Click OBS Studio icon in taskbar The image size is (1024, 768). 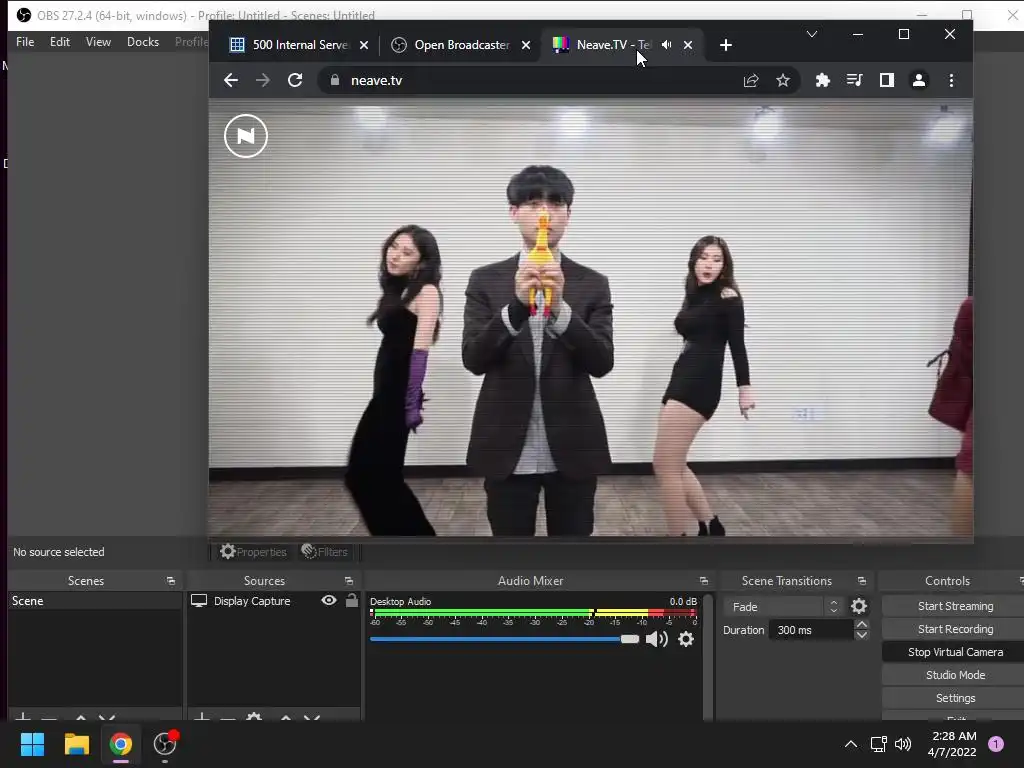(x=165, y=744)
